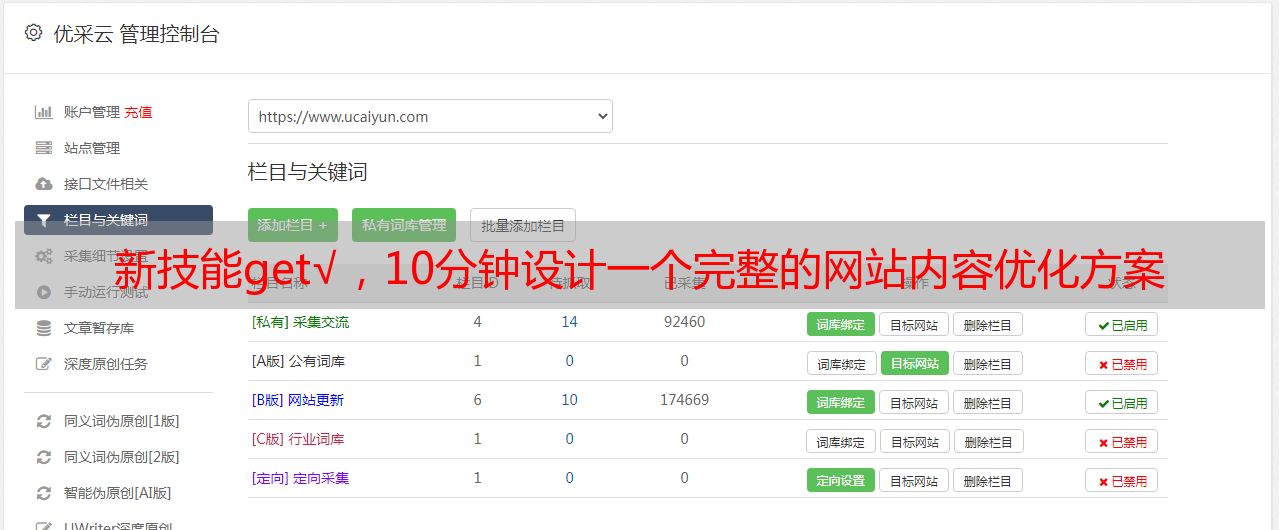Click the [C版] 行业词库 column name

pos(298,439)
